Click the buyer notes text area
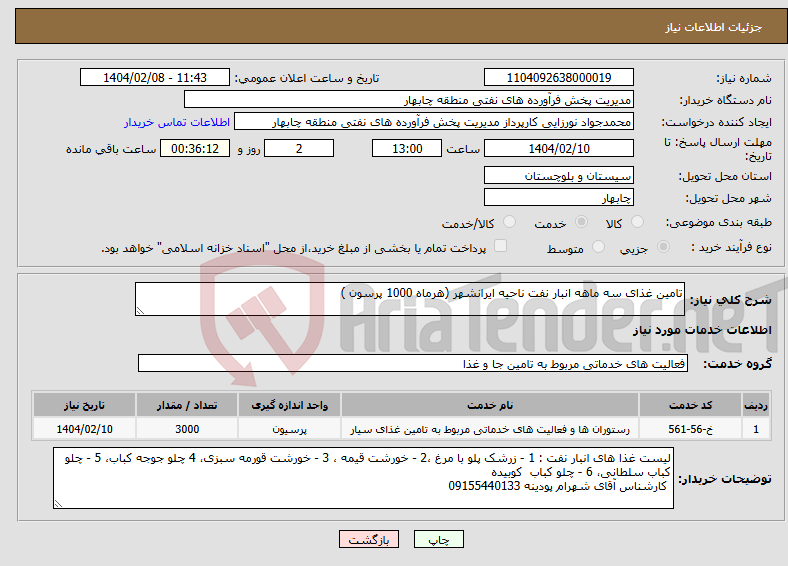The width and height of the screenshot is (788, 566). point(363,478)
